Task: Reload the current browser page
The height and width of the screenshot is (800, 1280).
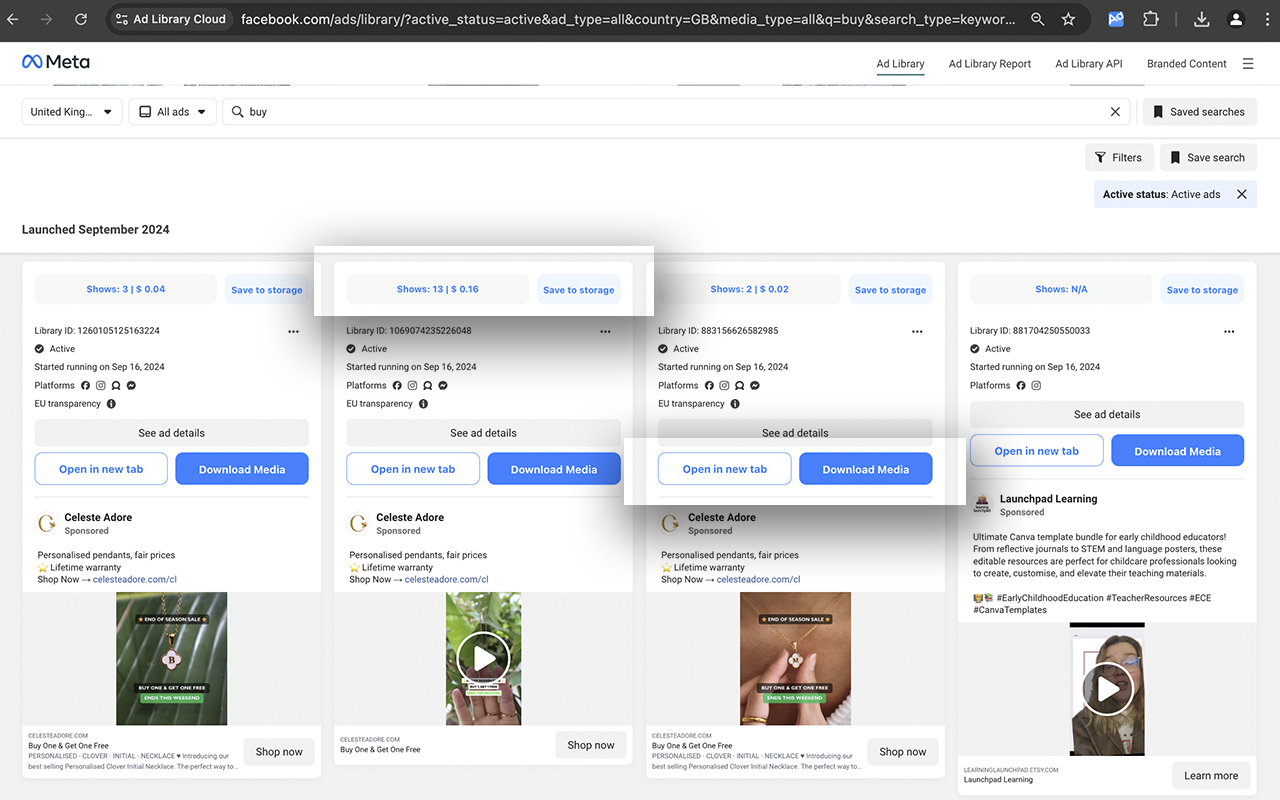Action: tap(81, 19)
